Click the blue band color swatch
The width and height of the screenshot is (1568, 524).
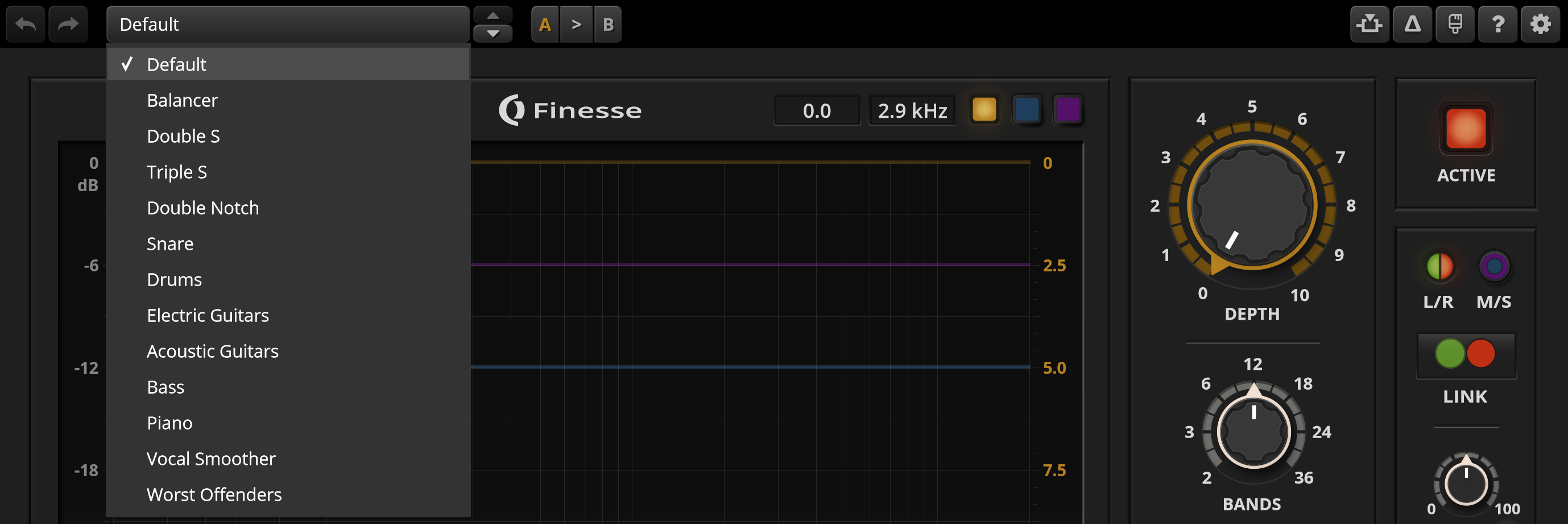click(x=1027, y=110)
